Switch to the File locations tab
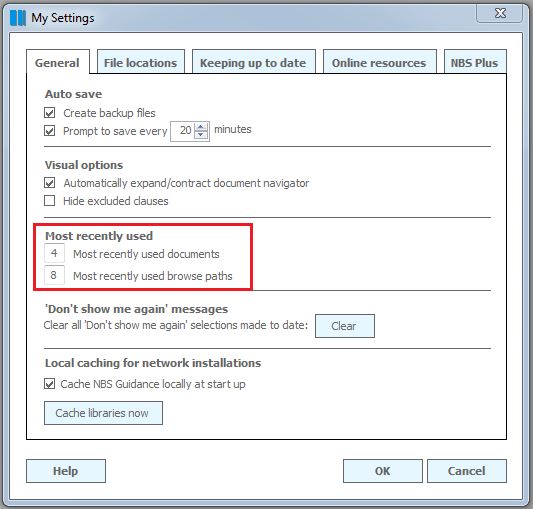Image resolution: width=533 pixels, height=509 pixels. tap(141, 63)
